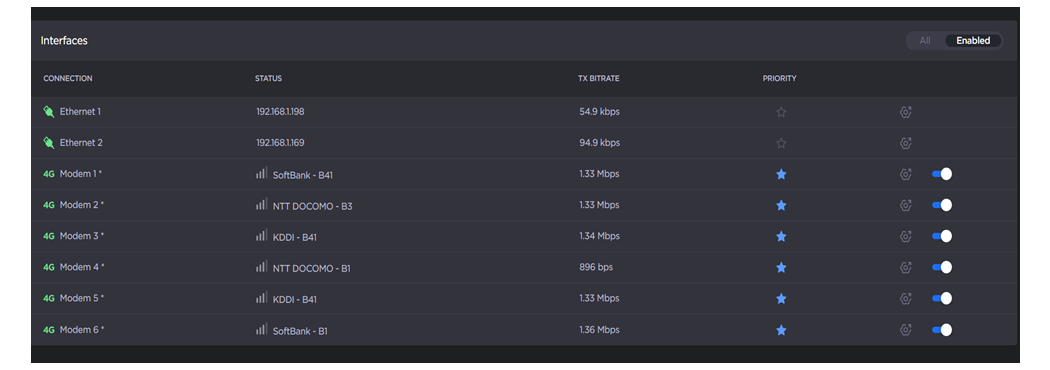Click the NTT DOCOMO - B3 status text

tap(312, 207)
